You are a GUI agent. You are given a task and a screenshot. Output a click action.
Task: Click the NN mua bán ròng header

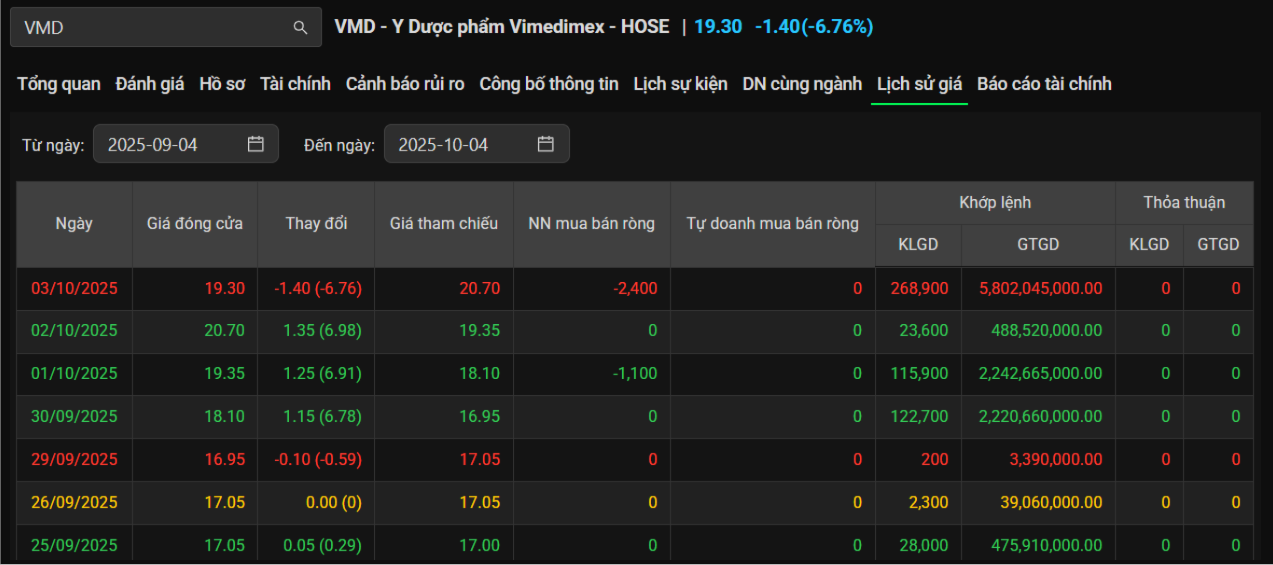[x=591, y=223]
